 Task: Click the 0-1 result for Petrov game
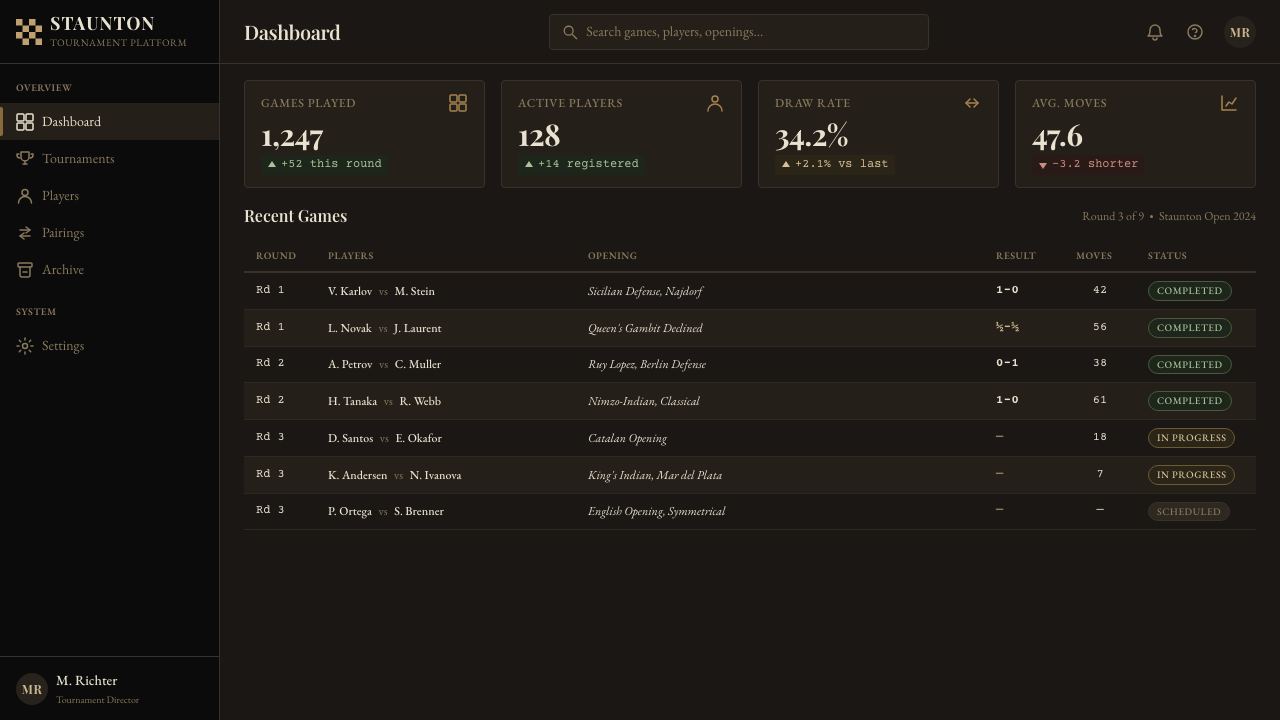pos(1007,363)
